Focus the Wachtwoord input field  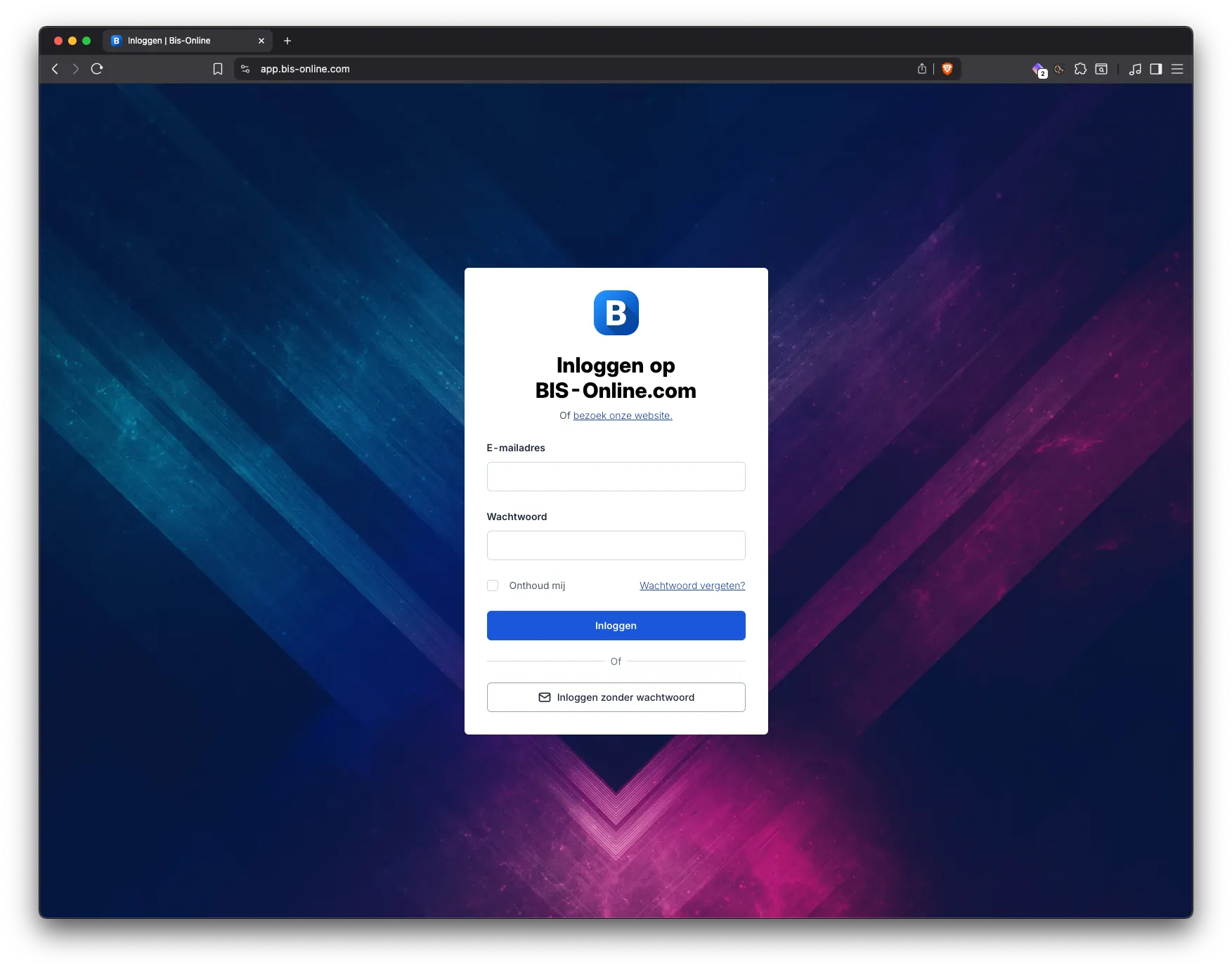click(x=616, y=545)
